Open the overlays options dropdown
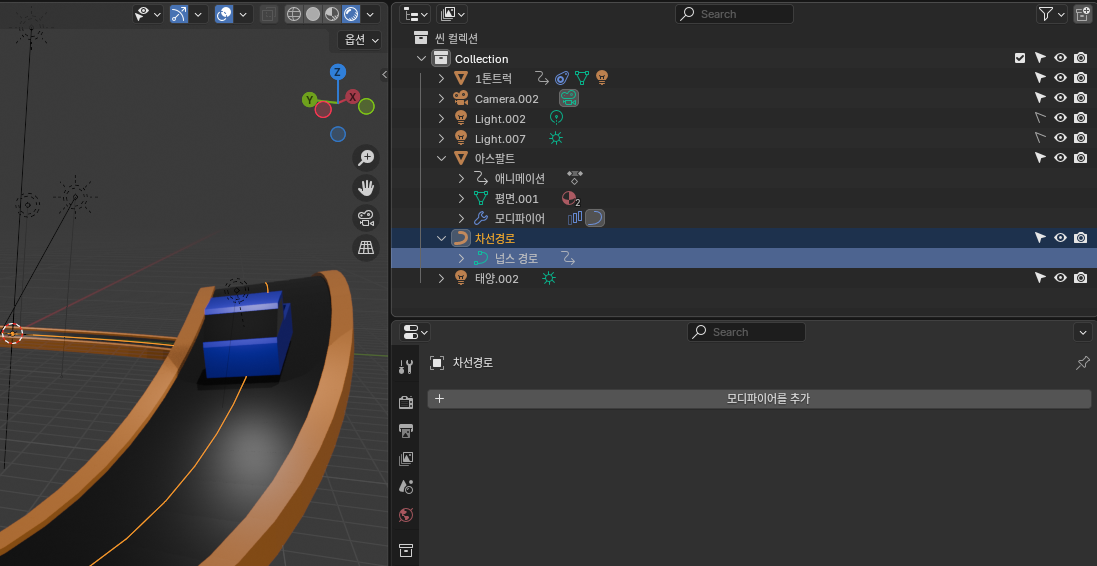Viewport: 1097px width, 566px height. coord(243,14)
